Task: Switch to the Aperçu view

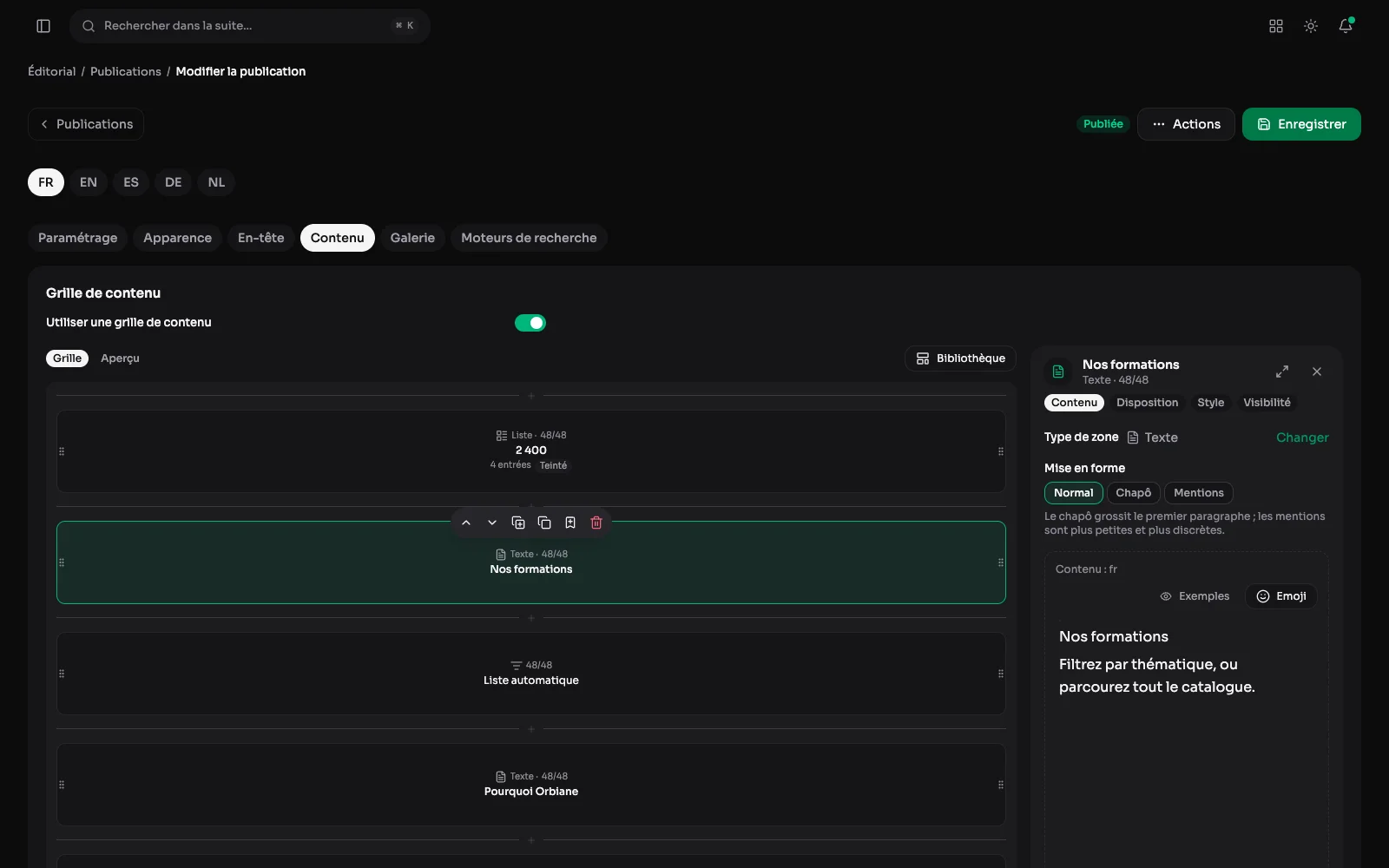Action: pyautogui.click(x=120, y=358)
